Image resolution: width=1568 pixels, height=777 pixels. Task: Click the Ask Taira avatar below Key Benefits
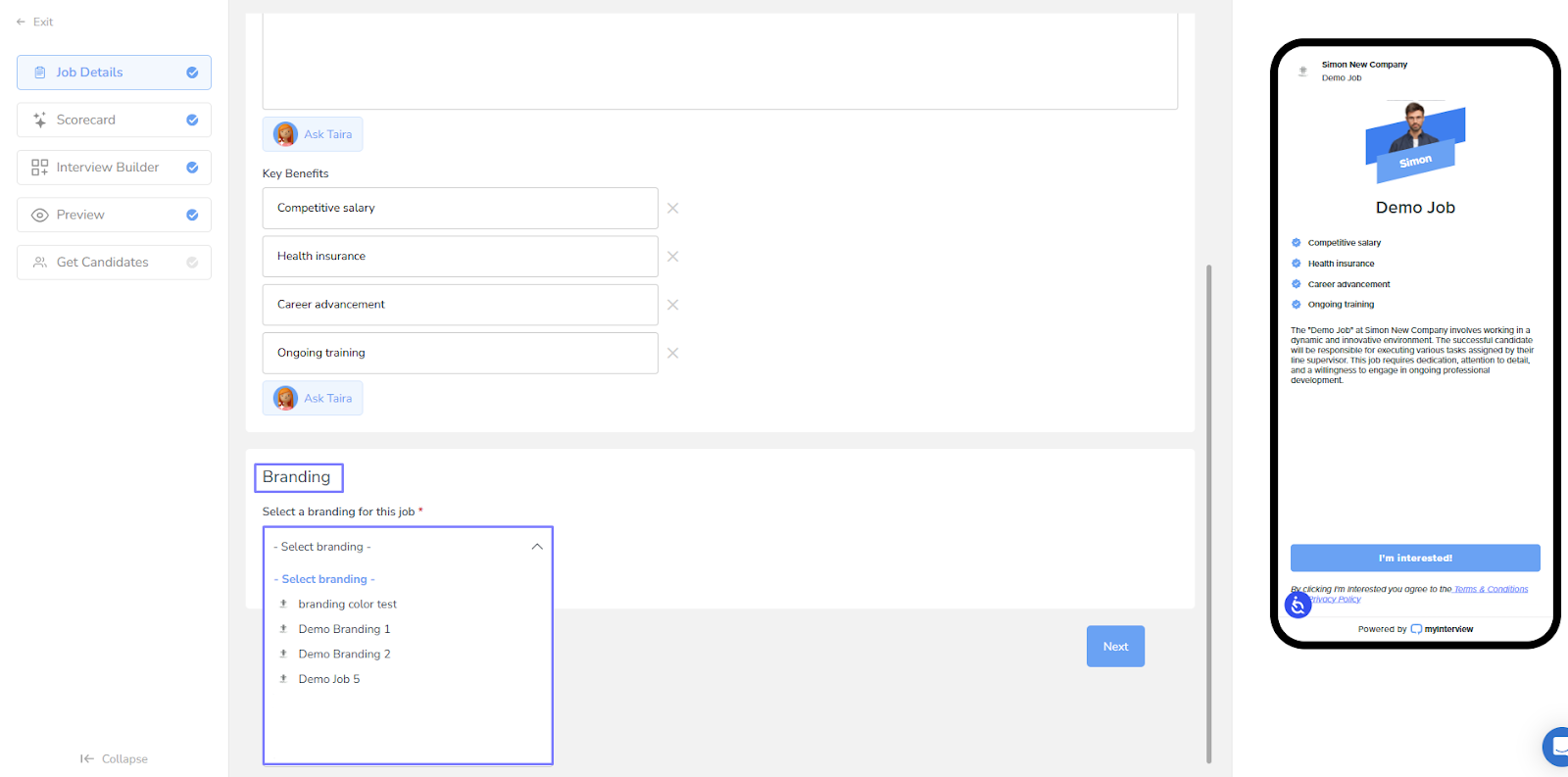click(x=285, y=398)
